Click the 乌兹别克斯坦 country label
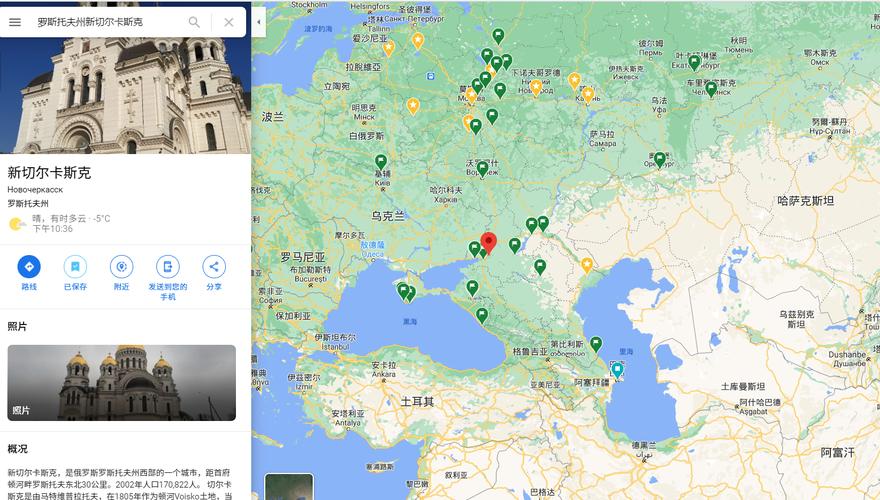 (796, 319)
